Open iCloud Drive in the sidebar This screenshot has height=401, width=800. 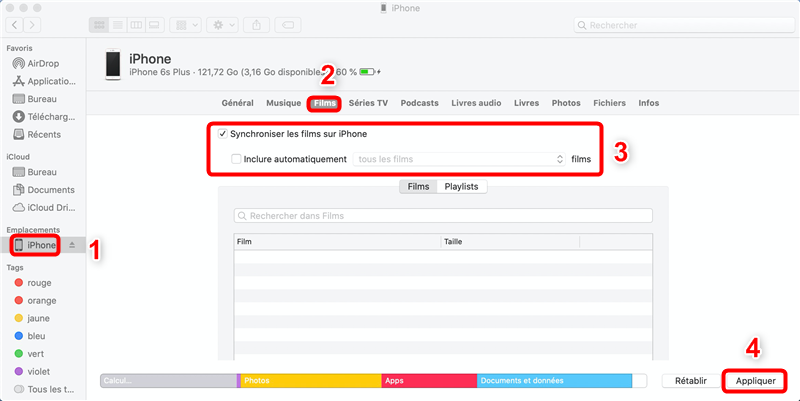point(43,208)
